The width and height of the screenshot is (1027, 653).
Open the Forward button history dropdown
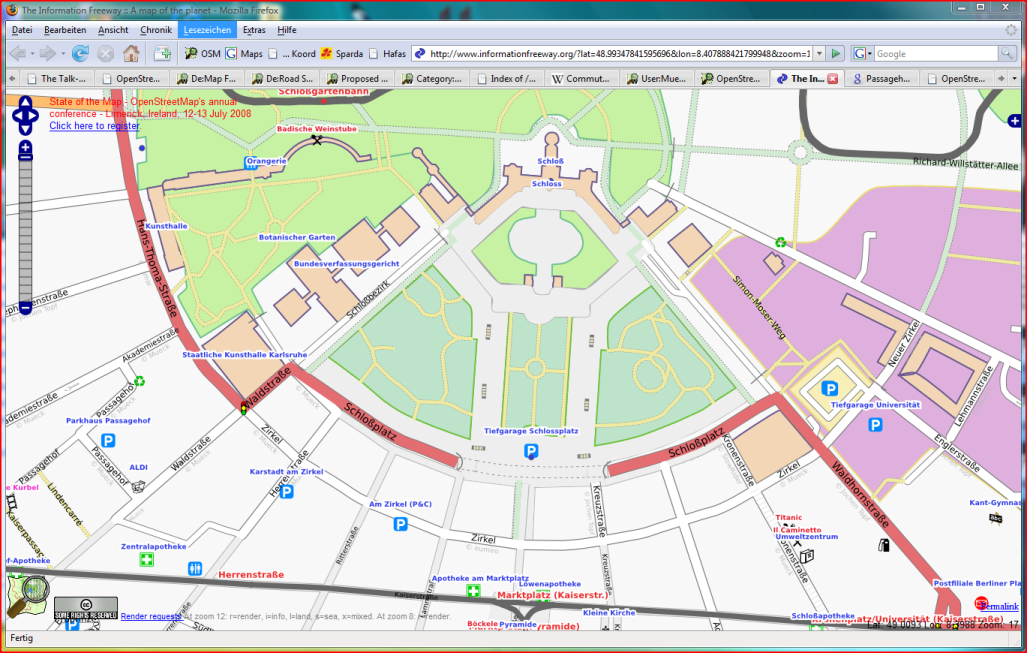tap(63, 54)
